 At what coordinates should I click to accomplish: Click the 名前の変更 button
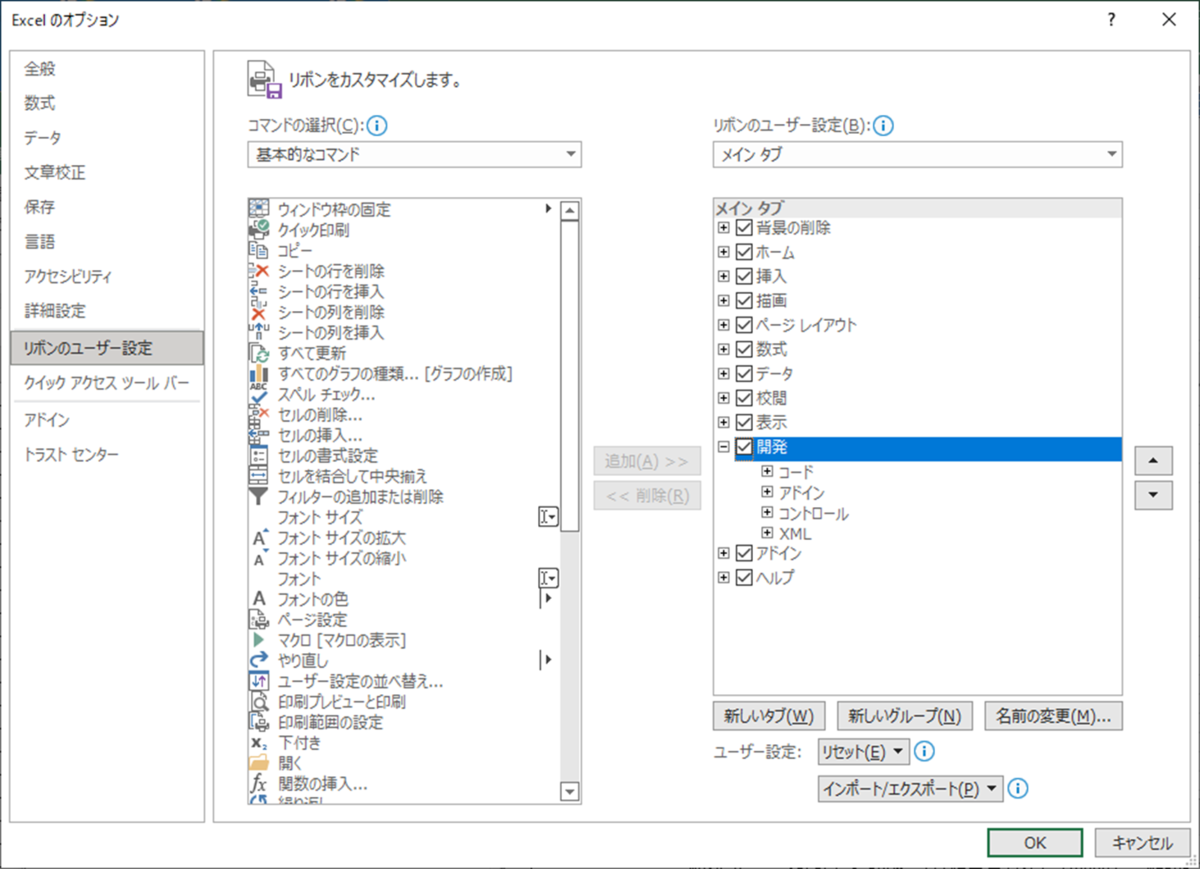click(x=1054, y=716)
